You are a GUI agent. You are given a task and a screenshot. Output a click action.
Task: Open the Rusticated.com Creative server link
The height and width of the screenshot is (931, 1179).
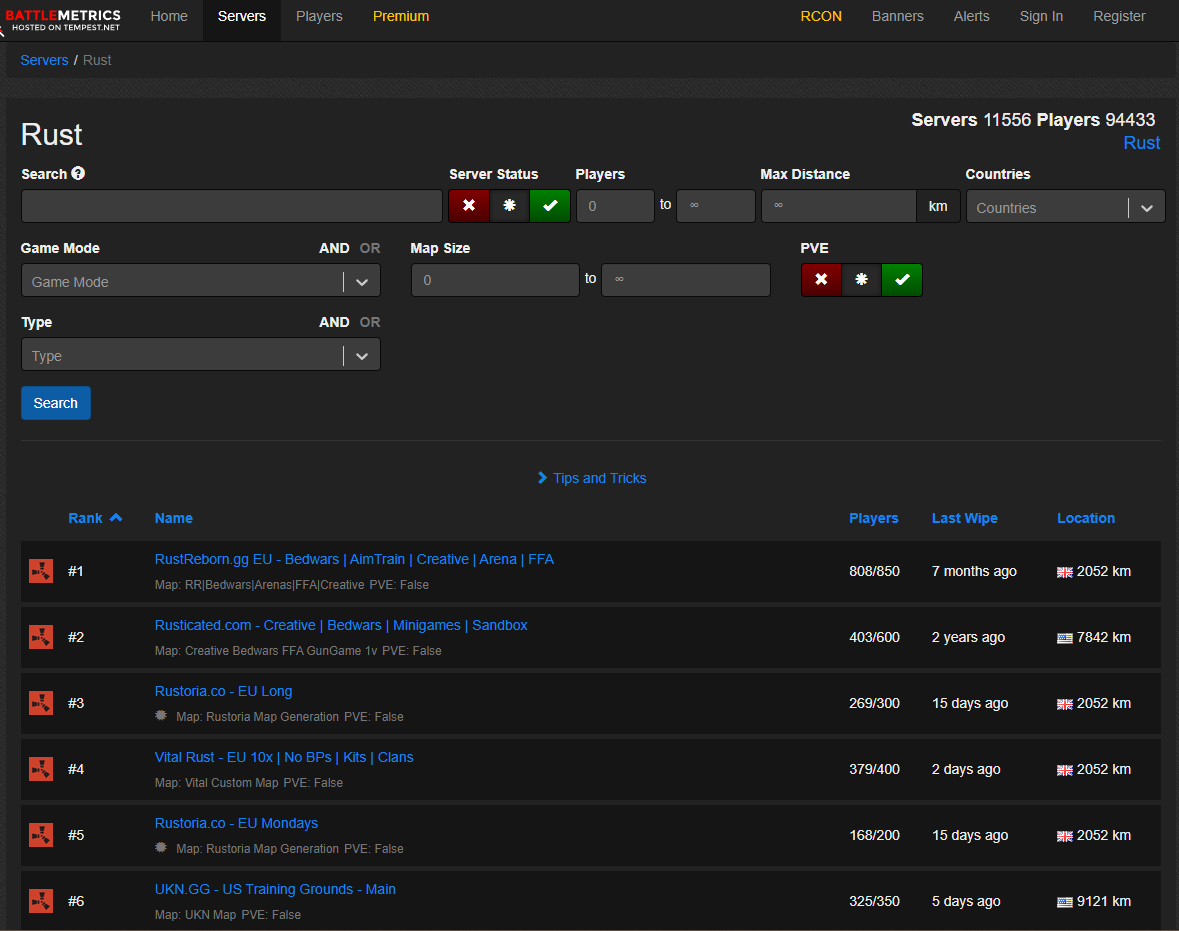[x=341, y=626]
